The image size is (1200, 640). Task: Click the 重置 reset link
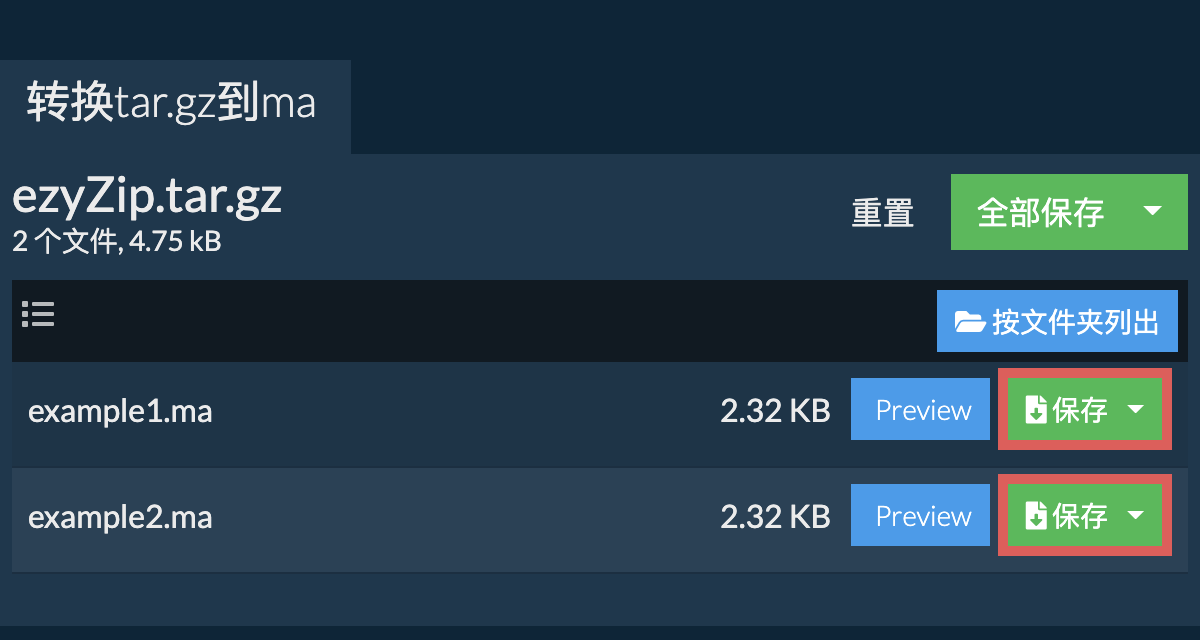(882, 213)
